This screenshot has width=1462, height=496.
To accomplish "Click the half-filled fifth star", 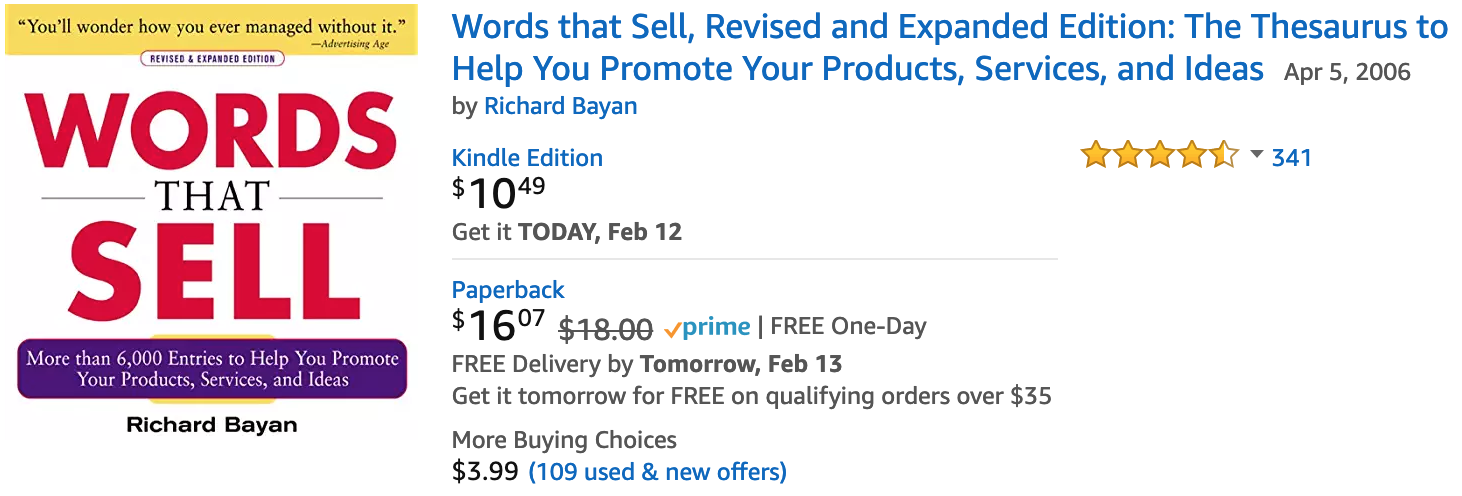I will pyautogui.click(x=1224, y=156).
